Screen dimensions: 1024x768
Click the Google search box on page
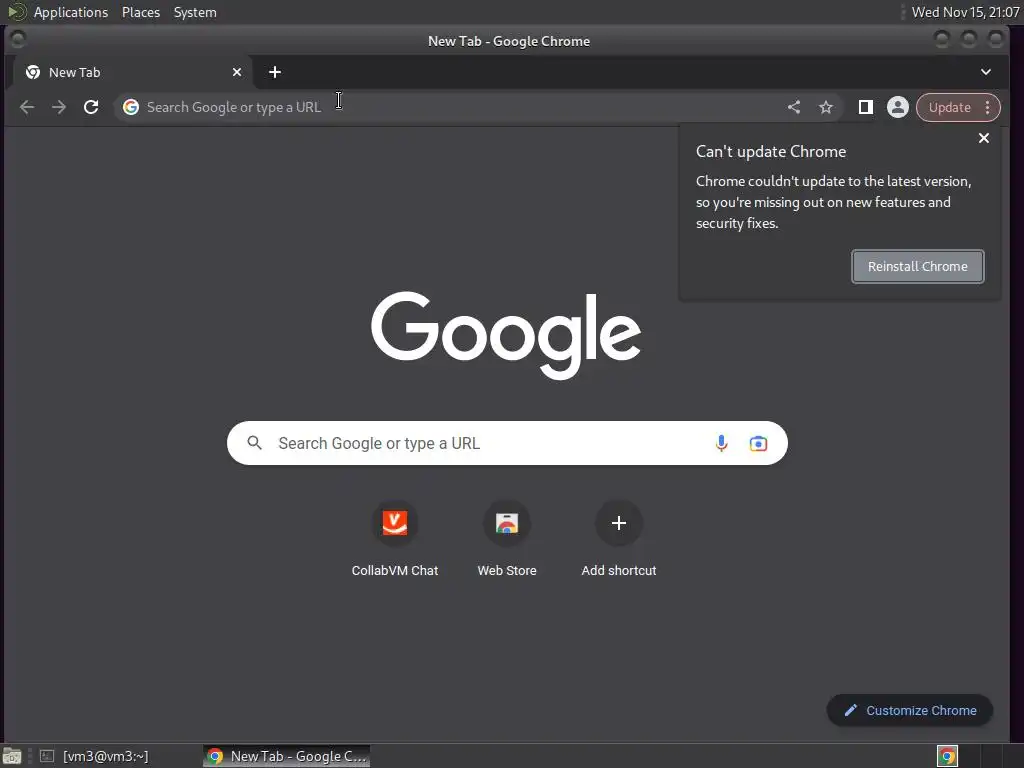click(507, 443)
